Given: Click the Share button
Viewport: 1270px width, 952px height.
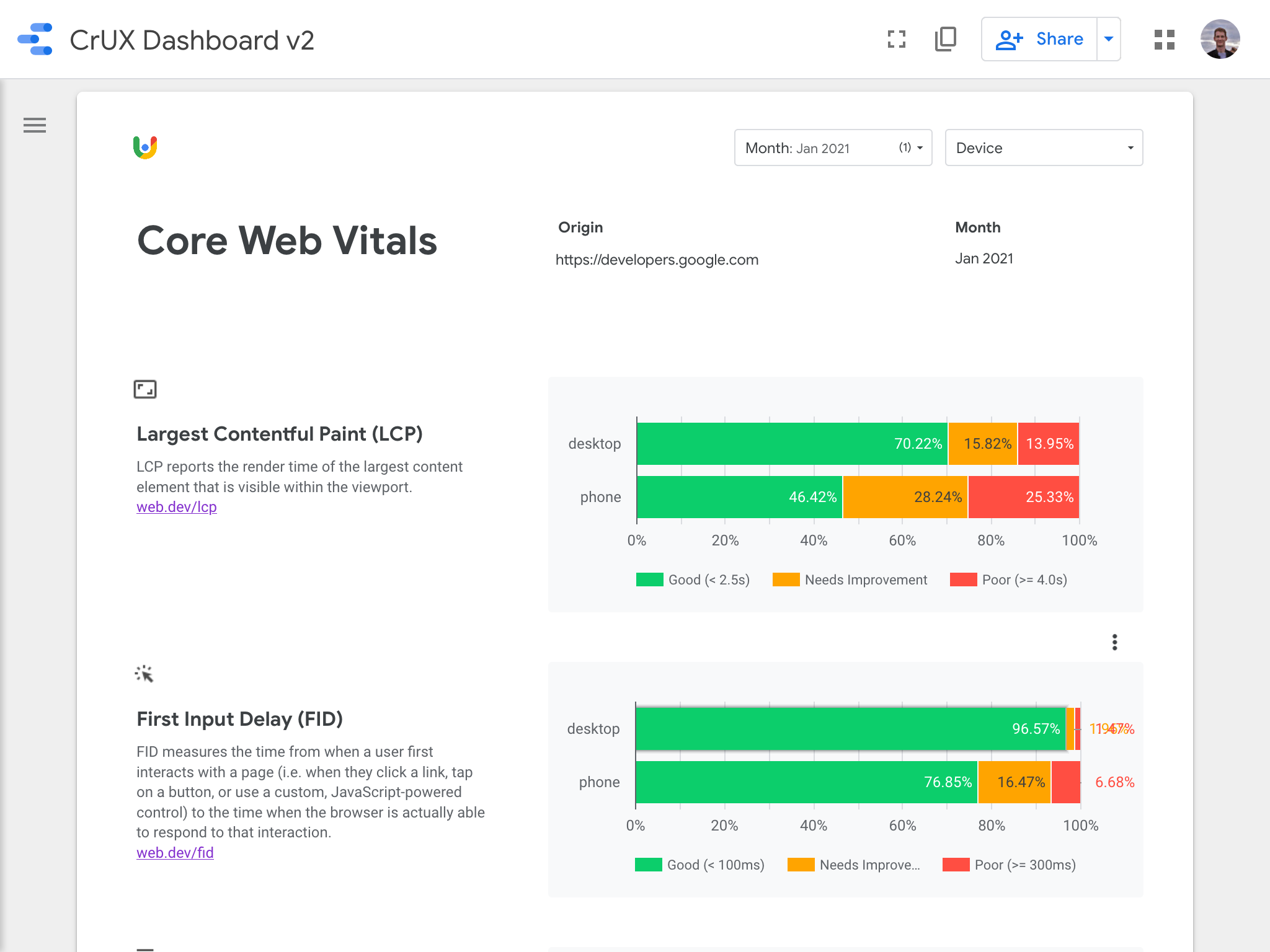Looking at the screenshot, I should click(1039, 39).
